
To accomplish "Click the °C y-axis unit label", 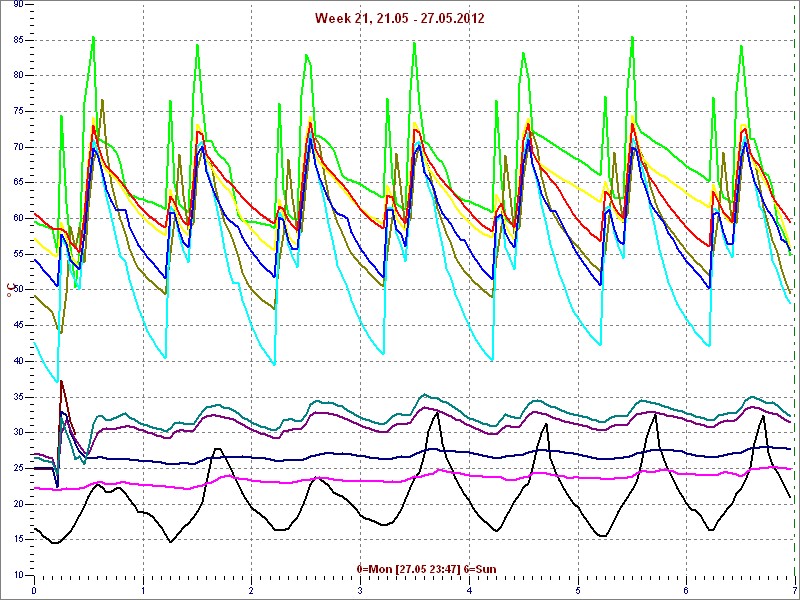I will tap(10, 291).
